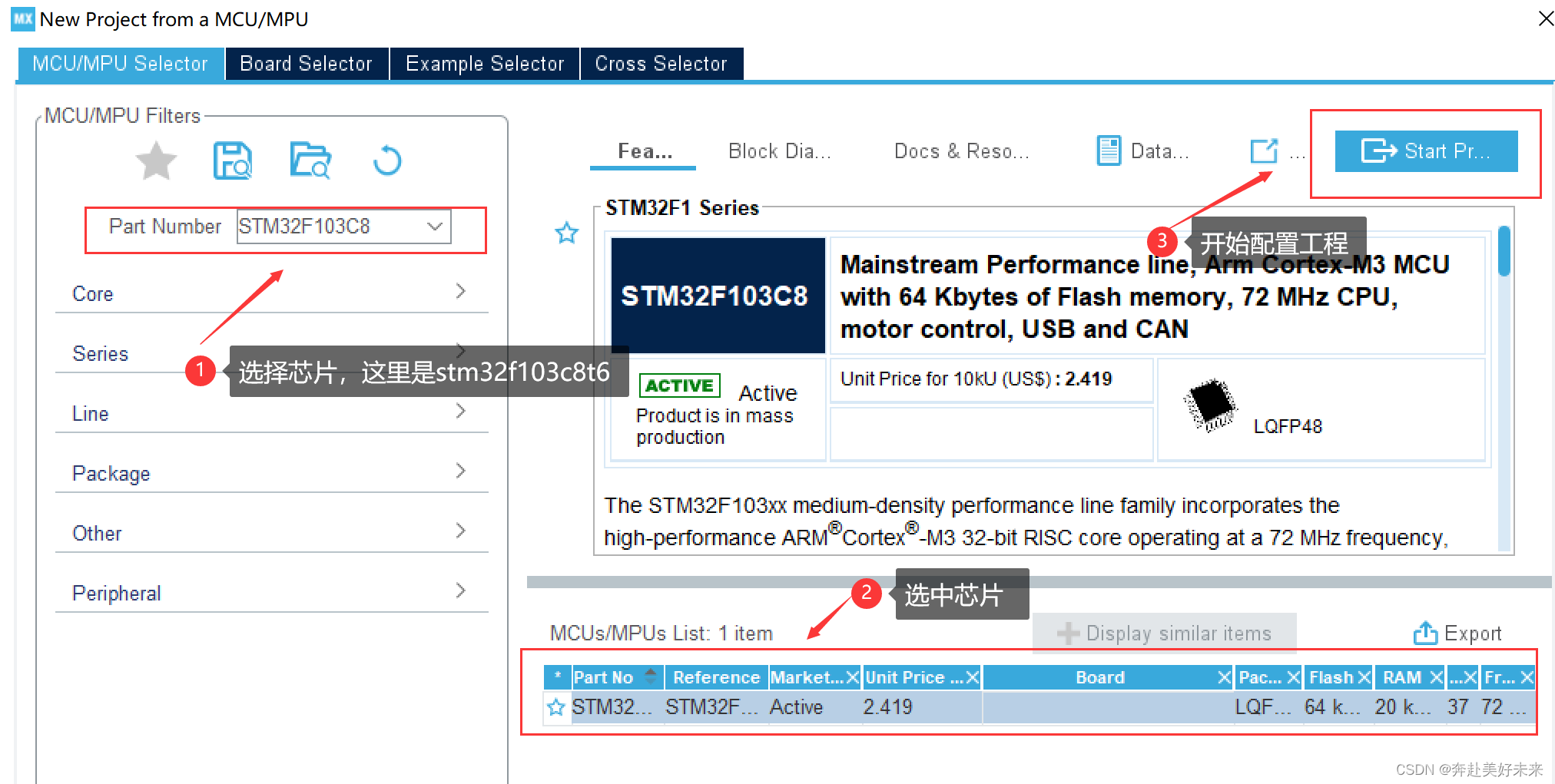The height and width of the screenshot is (784, 1555).
Task: Click the Reference column header
Action: click(716, 677)
